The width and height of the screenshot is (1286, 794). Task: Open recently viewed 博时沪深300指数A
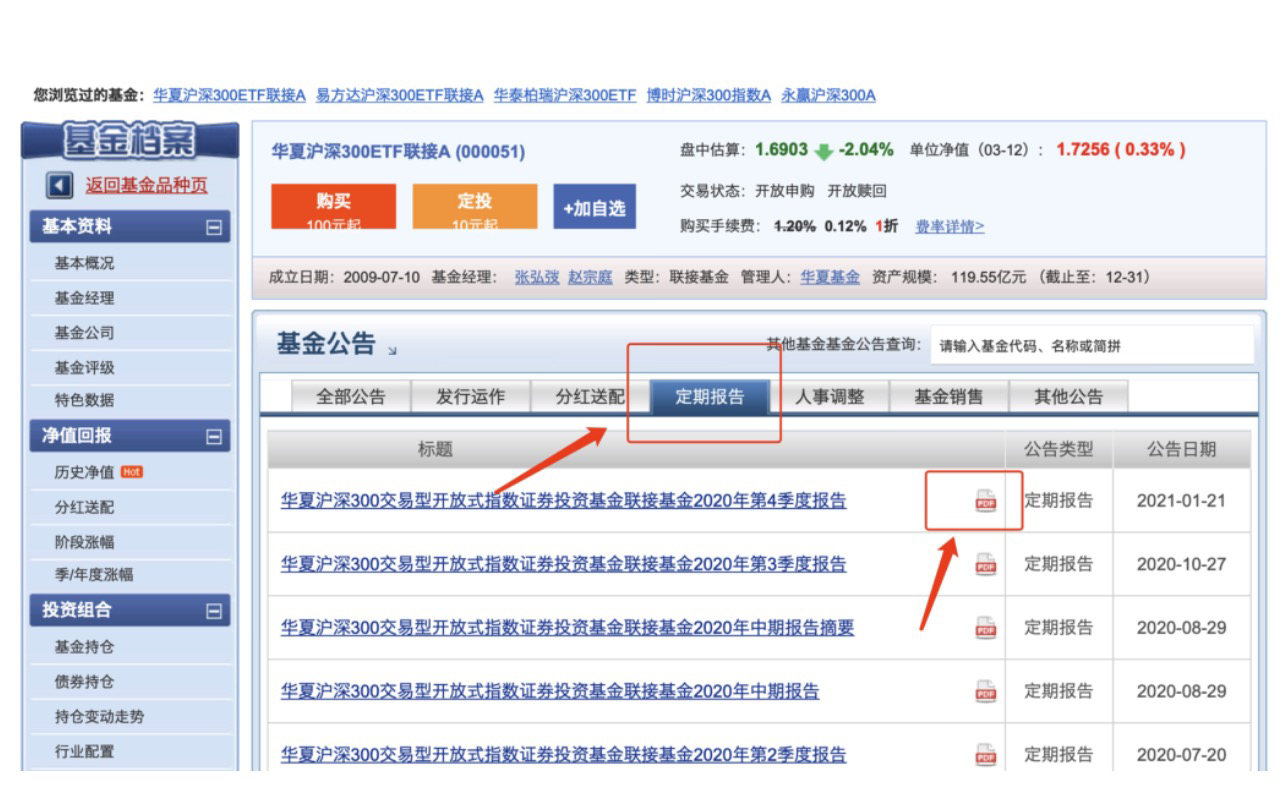point(709,95)
